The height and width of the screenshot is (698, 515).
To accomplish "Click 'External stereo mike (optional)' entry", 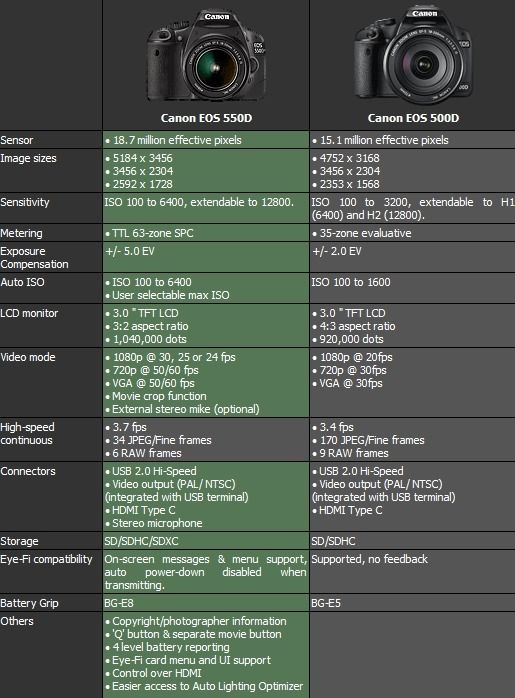I will [186, 409].
